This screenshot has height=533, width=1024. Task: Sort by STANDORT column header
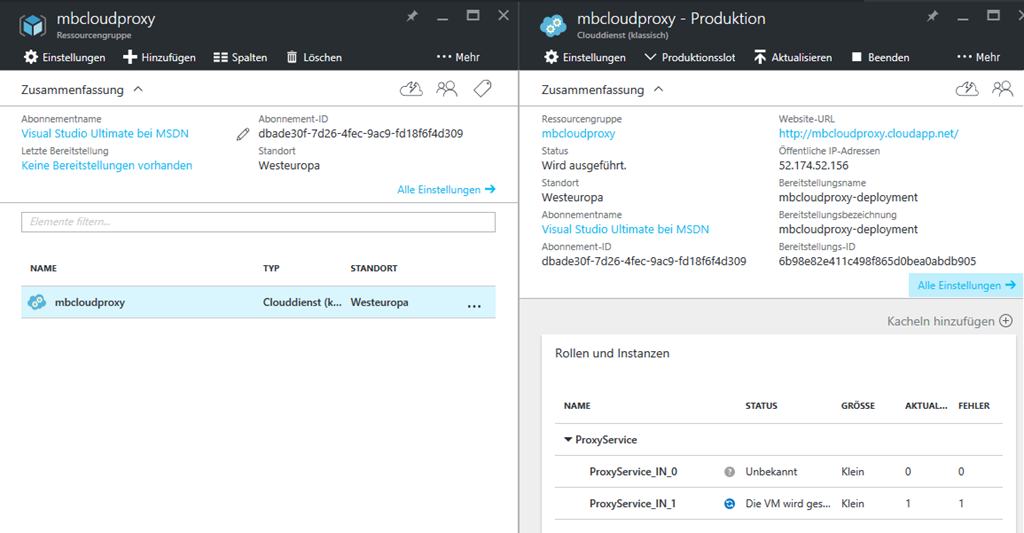click(374, 268)
